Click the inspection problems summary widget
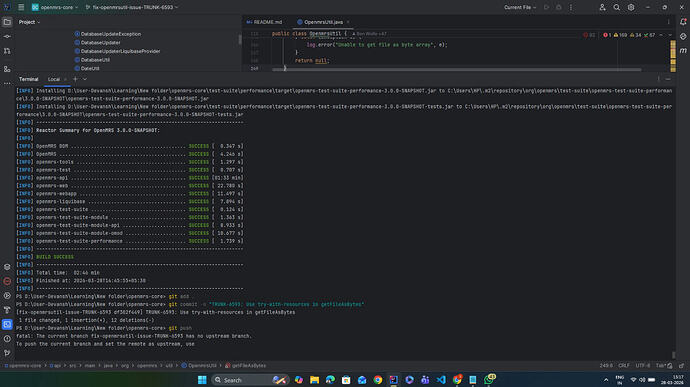The width and height of the screenshot is (690, 387). pyautogui.click(x=628, y=35)
